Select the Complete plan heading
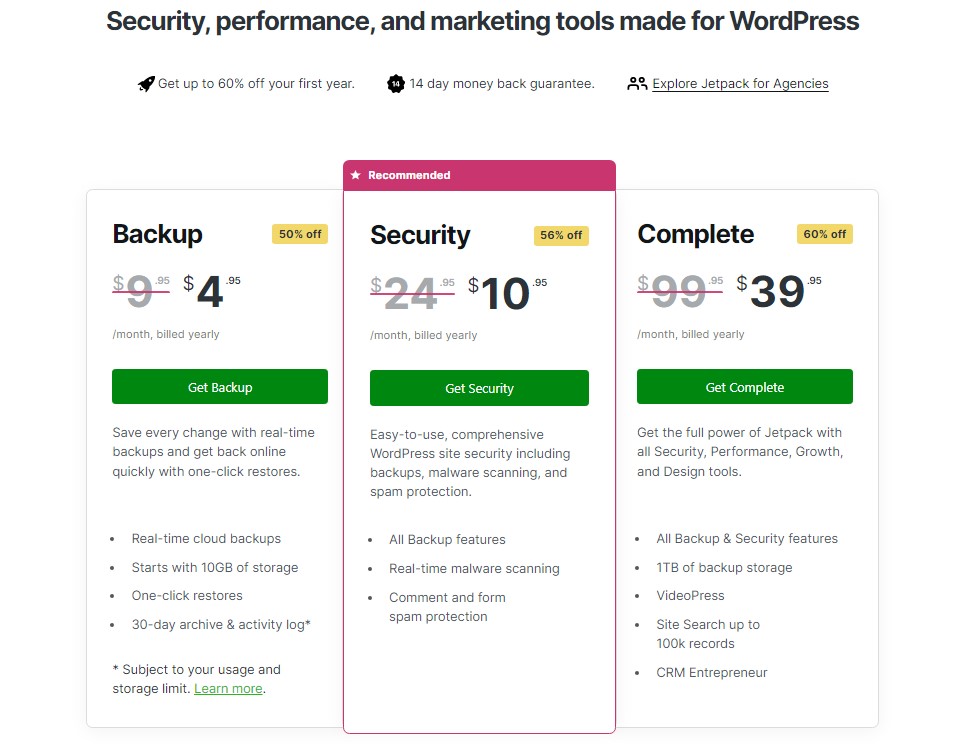This screenshot has width=972, height=747. 696,234
